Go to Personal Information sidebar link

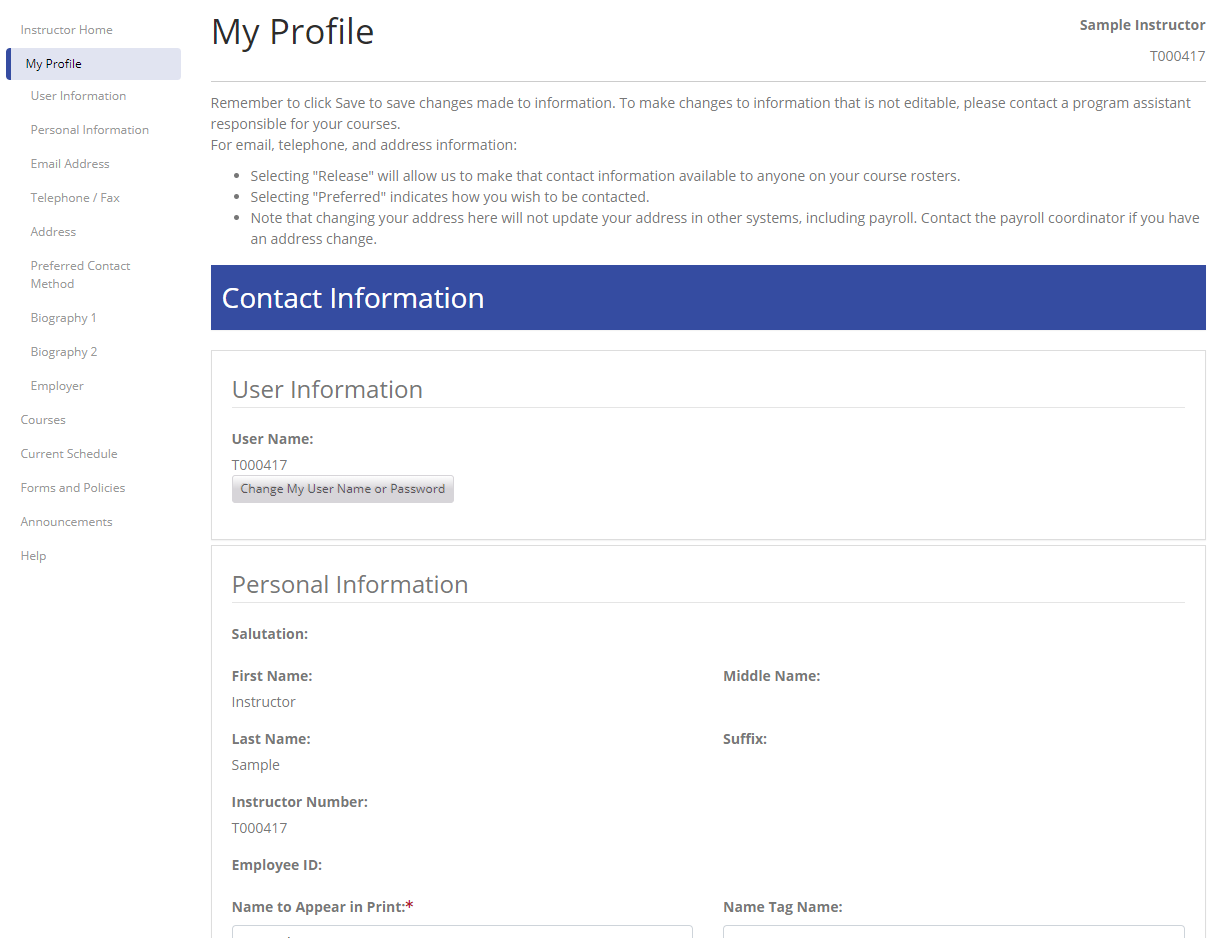89,130
